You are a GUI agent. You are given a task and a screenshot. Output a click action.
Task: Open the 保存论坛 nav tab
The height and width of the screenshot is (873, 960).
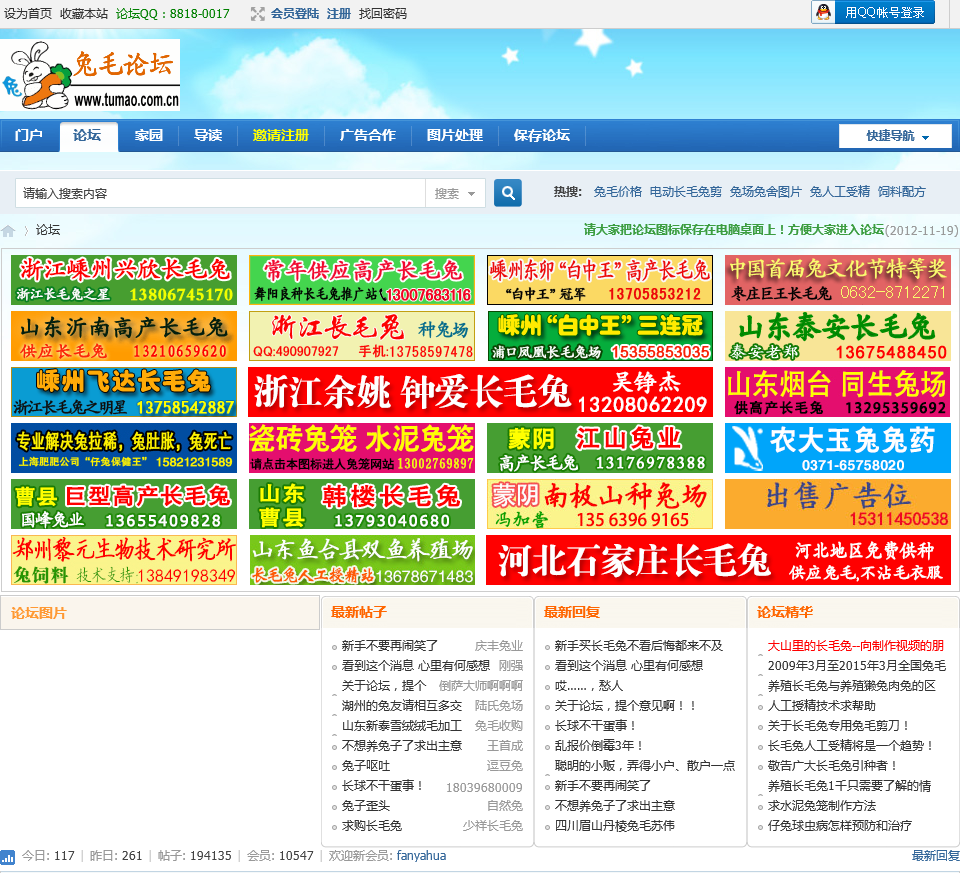point(541,135)
